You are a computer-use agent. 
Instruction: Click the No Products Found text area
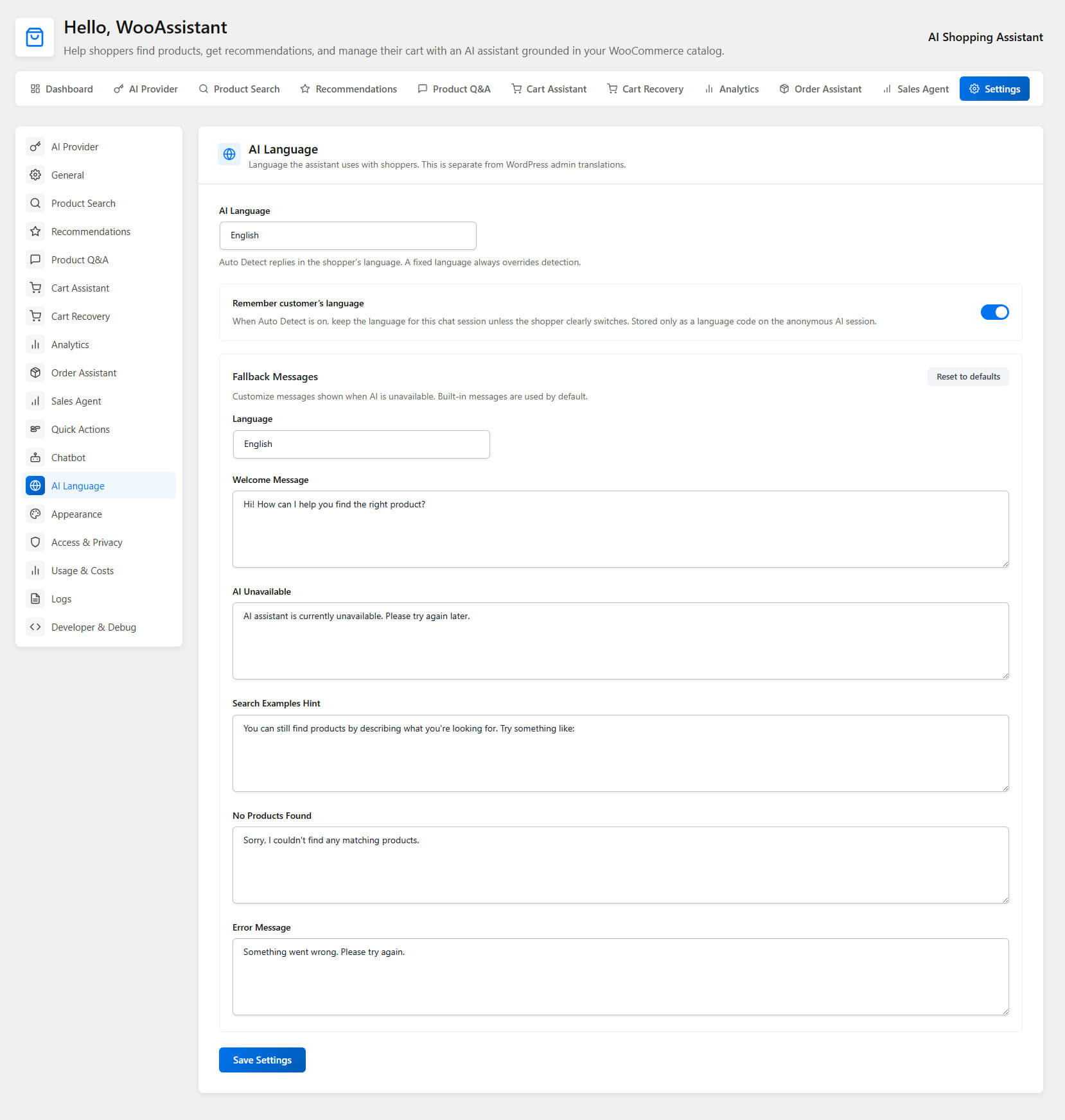pos(621,865)
